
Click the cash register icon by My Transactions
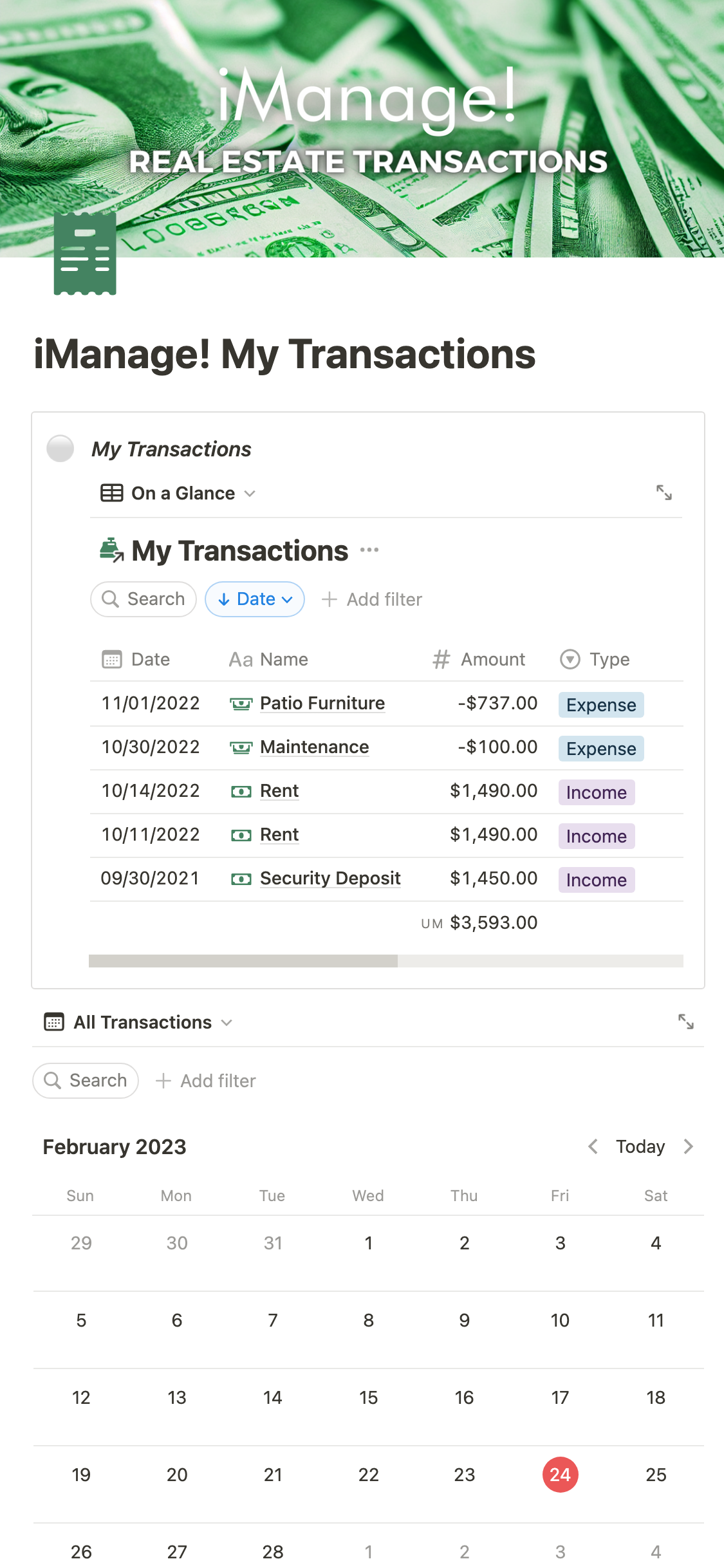click(111, 550)
